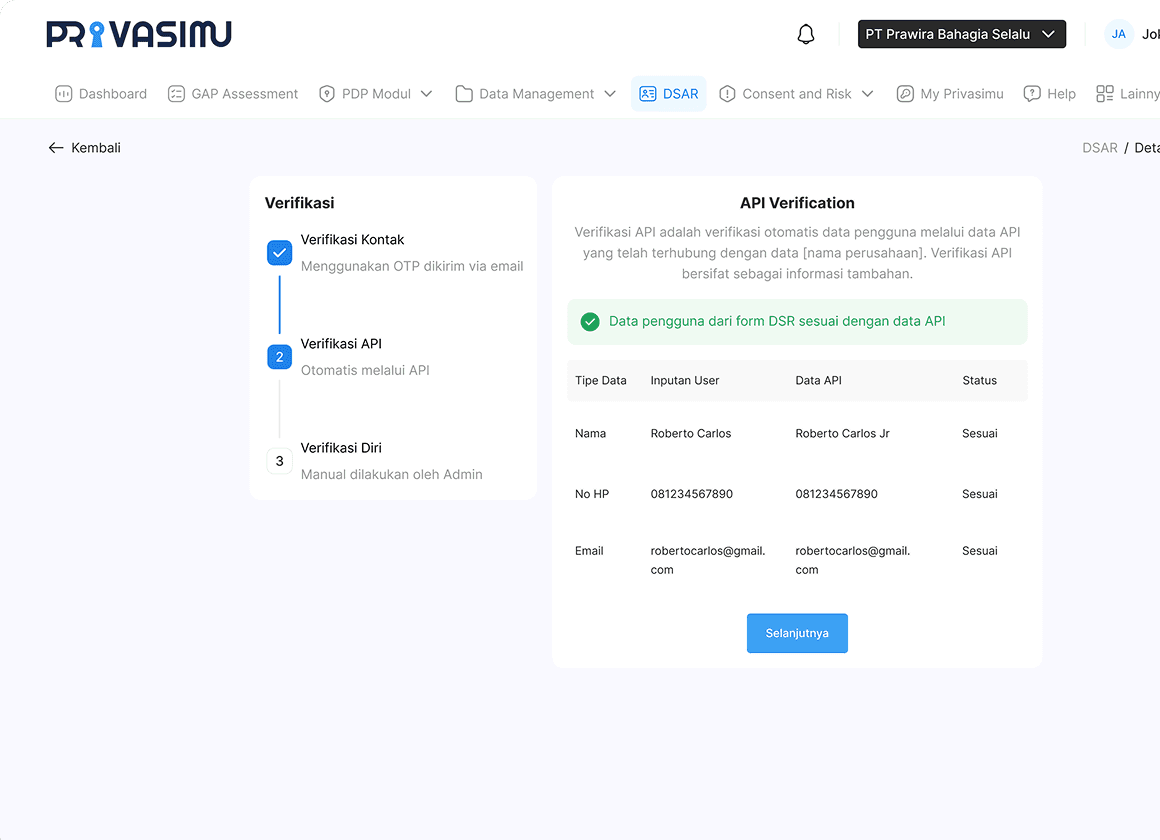Click the Consent and Risk icon
Screen dimensions: 1160x840
727,94
